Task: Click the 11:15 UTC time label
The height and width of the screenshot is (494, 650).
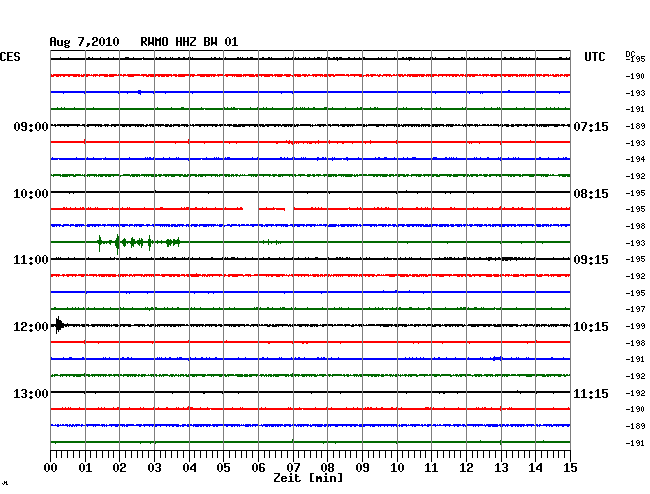Action: [591, 393]
